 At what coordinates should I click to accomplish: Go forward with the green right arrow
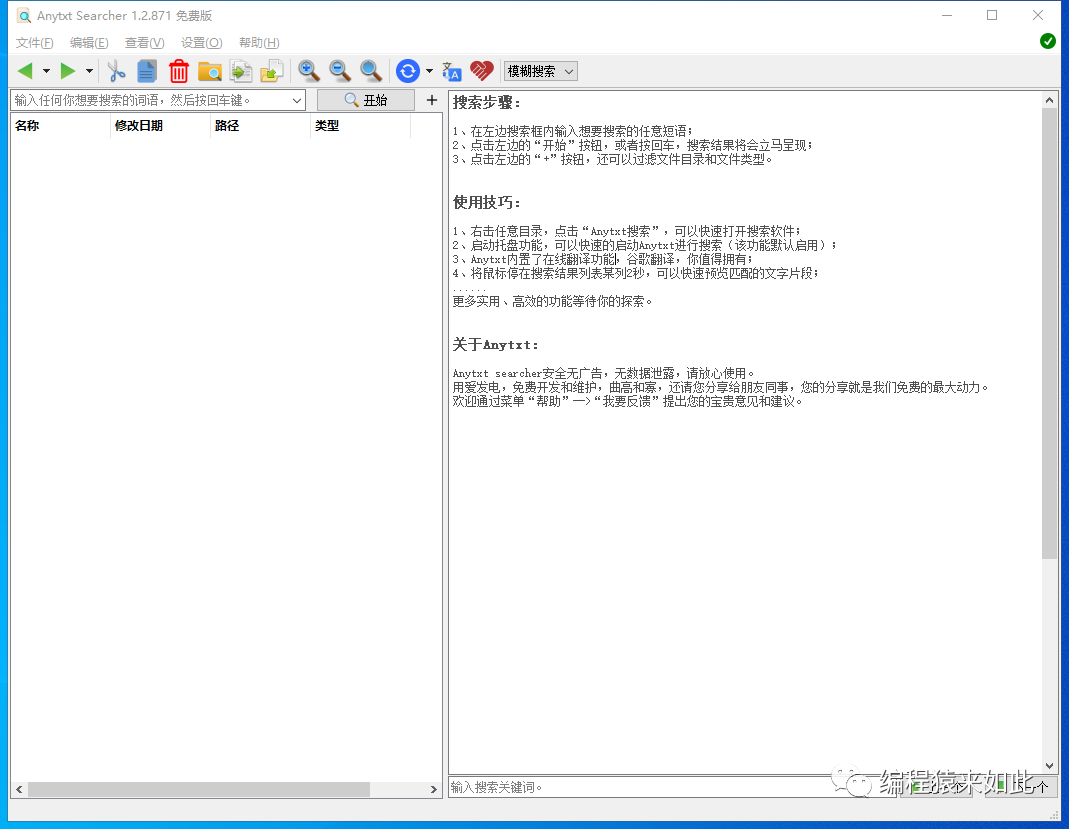click(67, 71)
